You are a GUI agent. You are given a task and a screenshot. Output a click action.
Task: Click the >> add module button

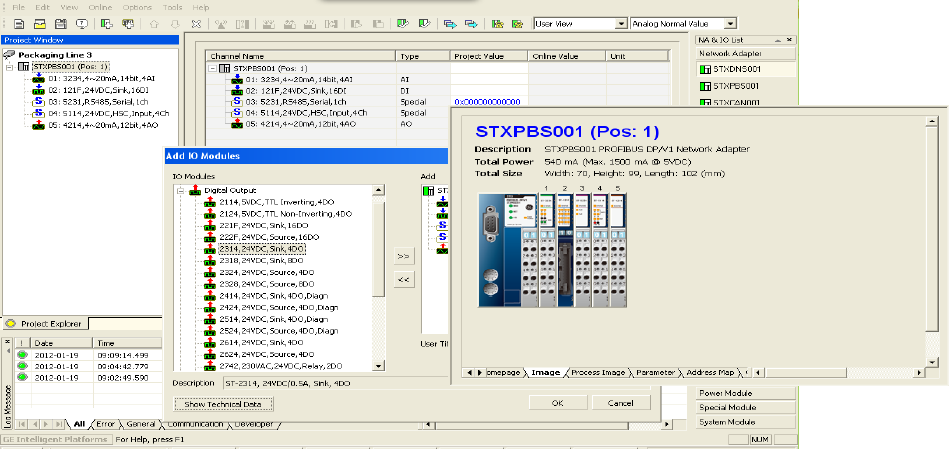click(403, 256)
